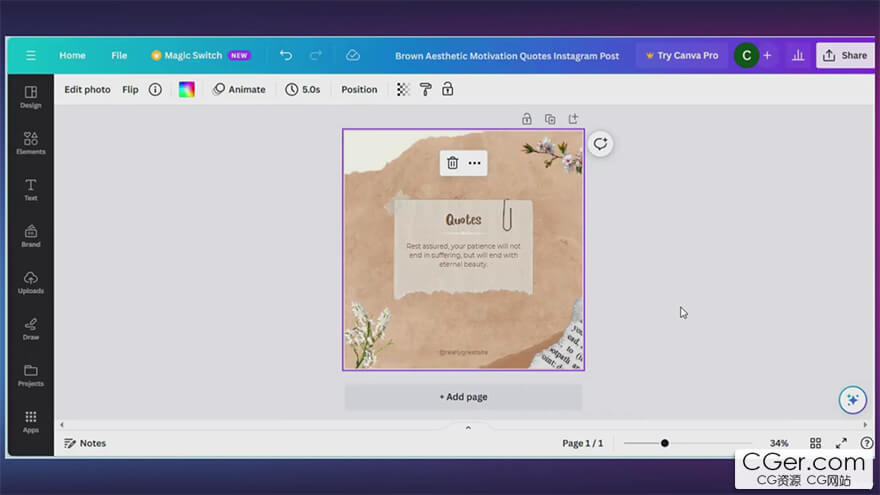The height and width of the screenshot is (495, 880).
Task: Open the File menu
Action: click(119, 56)
